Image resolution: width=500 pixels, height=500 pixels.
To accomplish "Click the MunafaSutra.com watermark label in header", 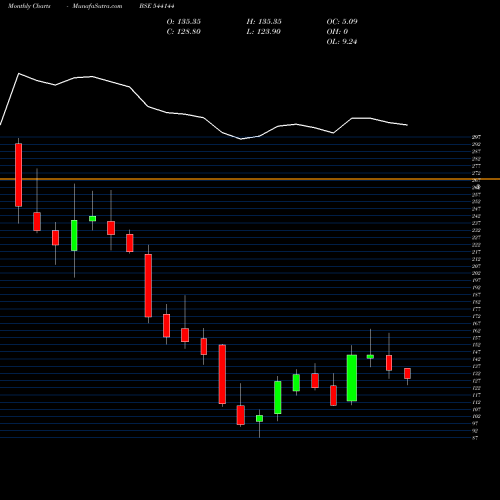I will [x=97, y=6].
